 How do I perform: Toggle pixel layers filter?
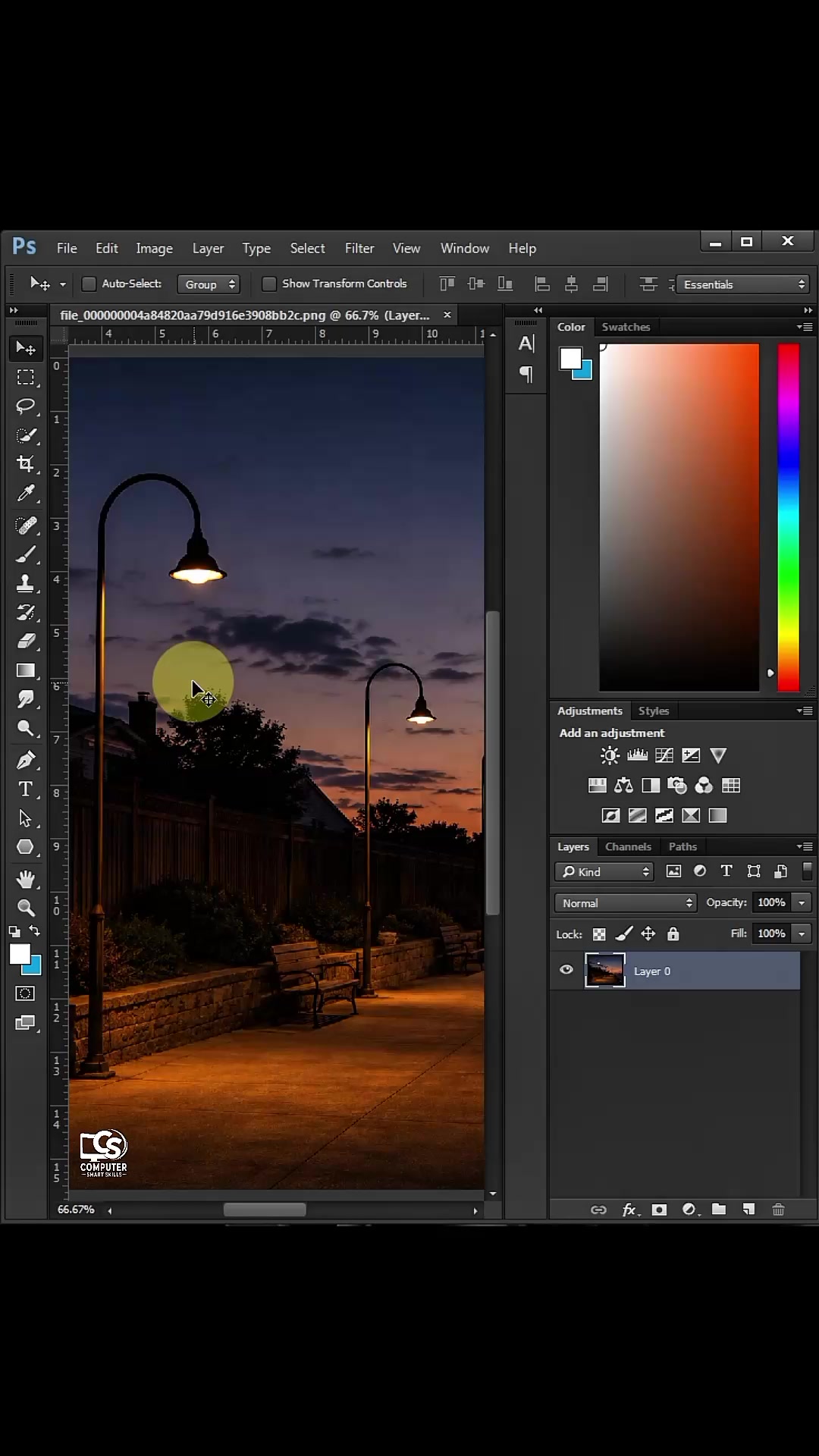coord(673,871)
